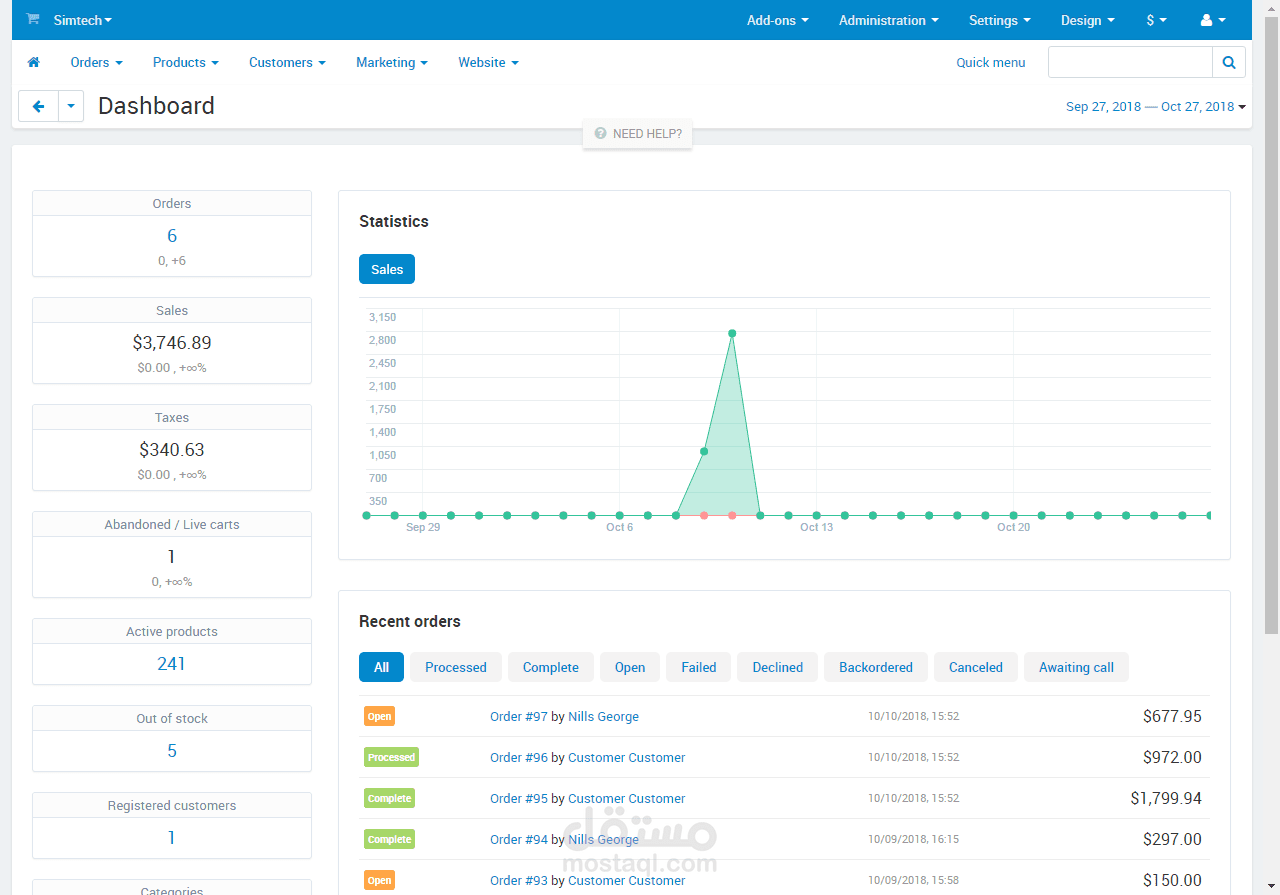Open Order #93 link
Viewport: 1280px width, 895px height.
tap(519, 881)
